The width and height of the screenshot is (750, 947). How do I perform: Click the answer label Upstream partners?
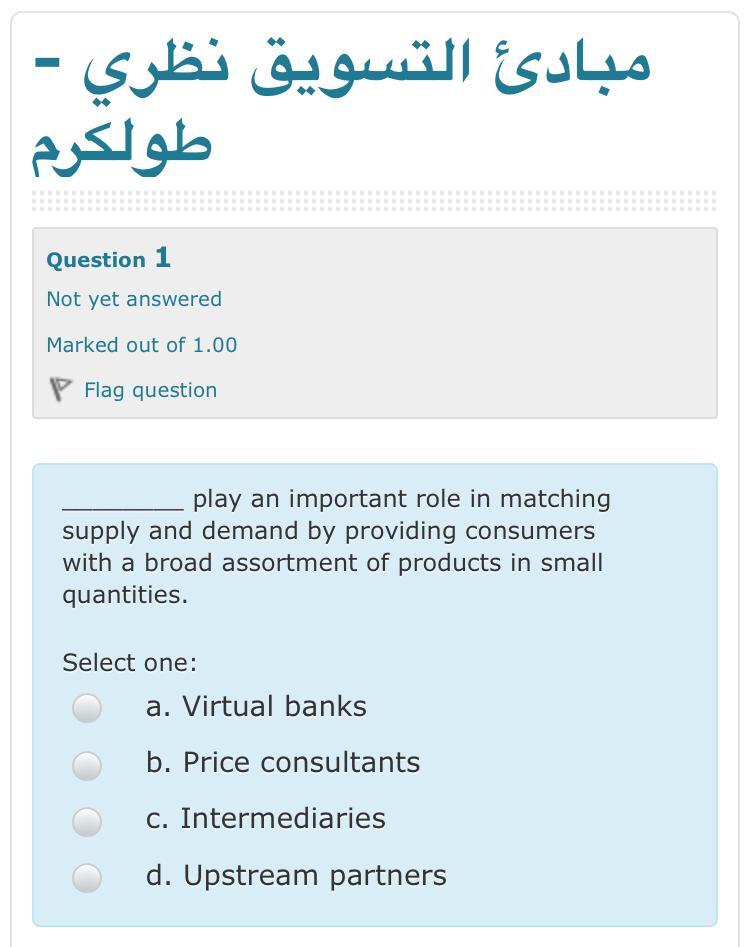[x=297, y=875]
